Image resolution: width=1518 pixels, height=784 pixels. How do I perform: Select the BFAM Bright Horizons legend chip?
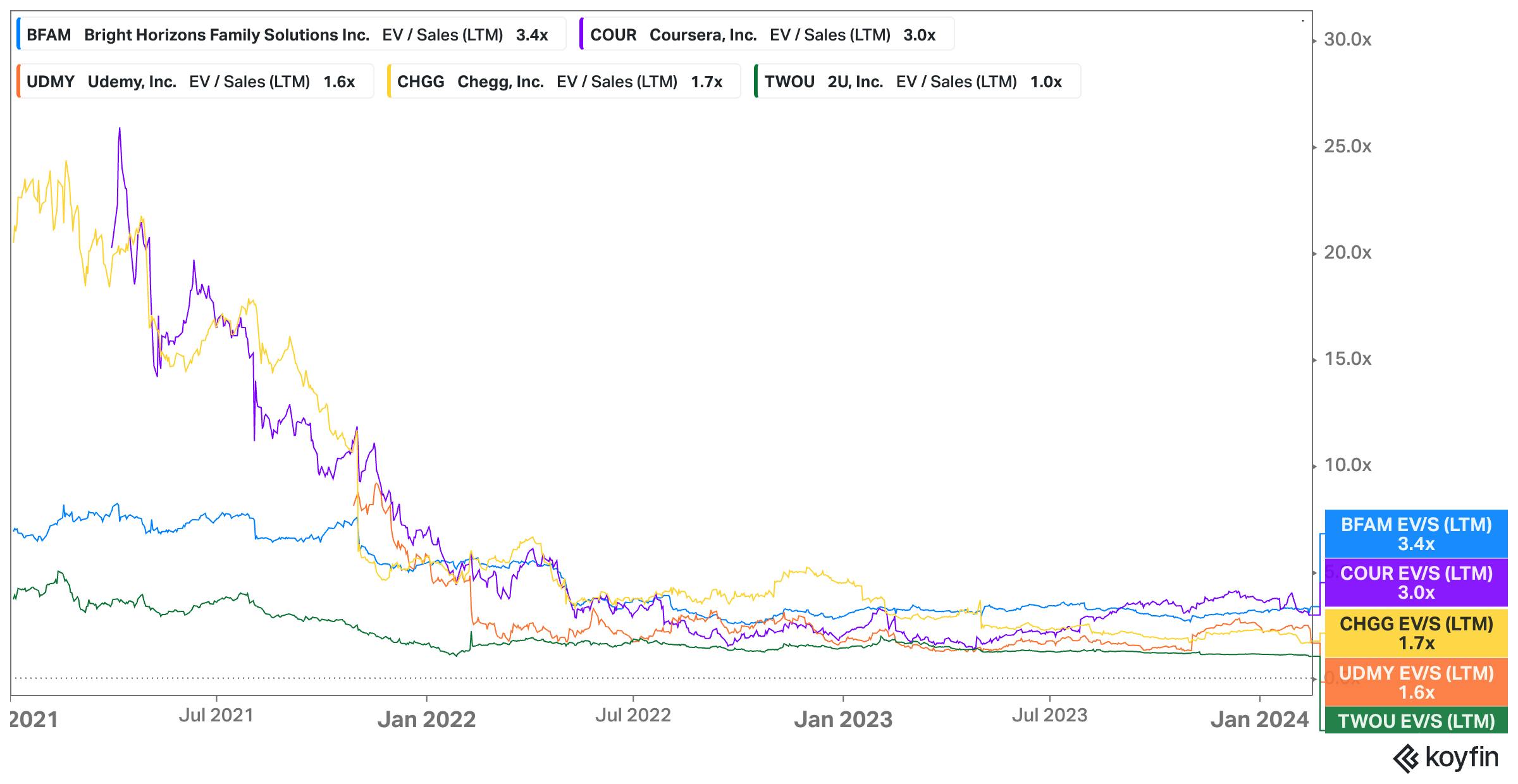[x=290, y=35]
